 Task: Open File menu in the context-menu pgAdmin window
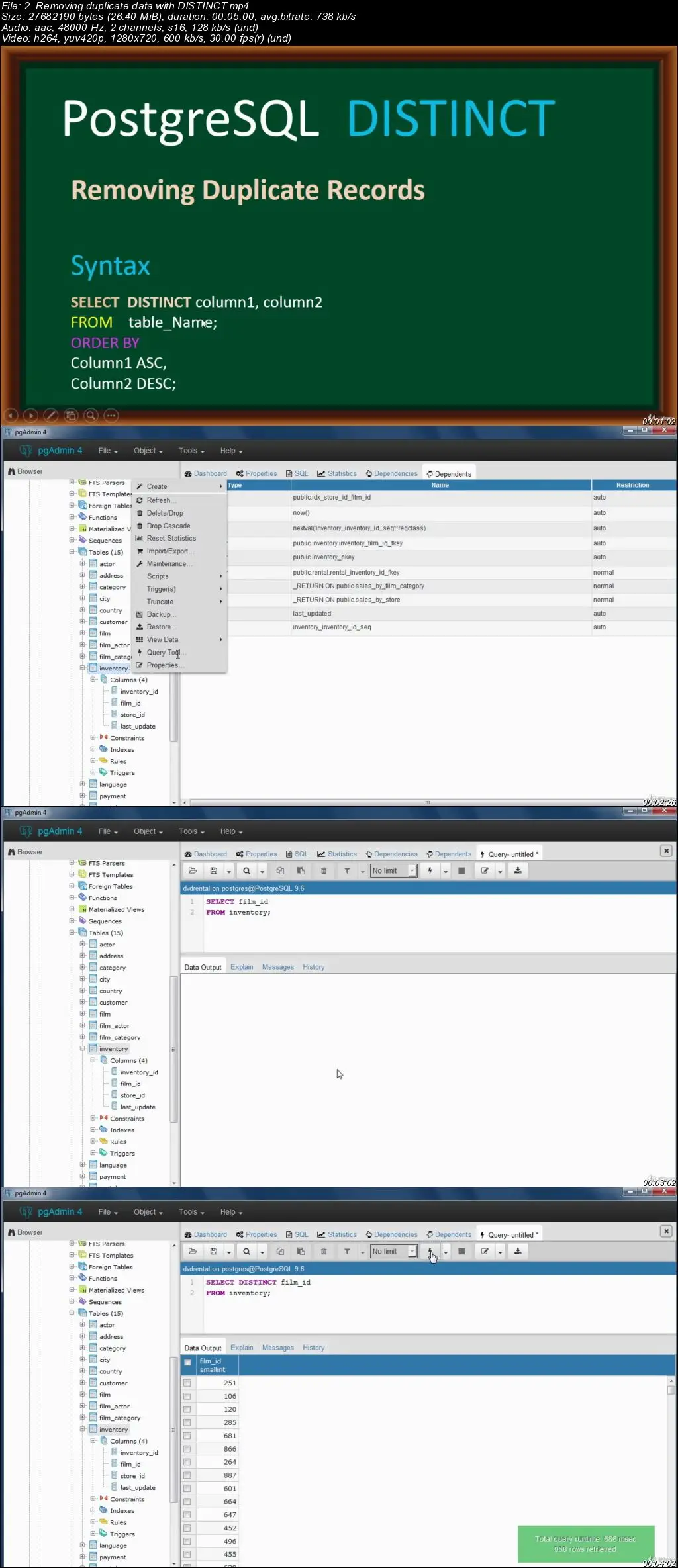pos(108,451)
